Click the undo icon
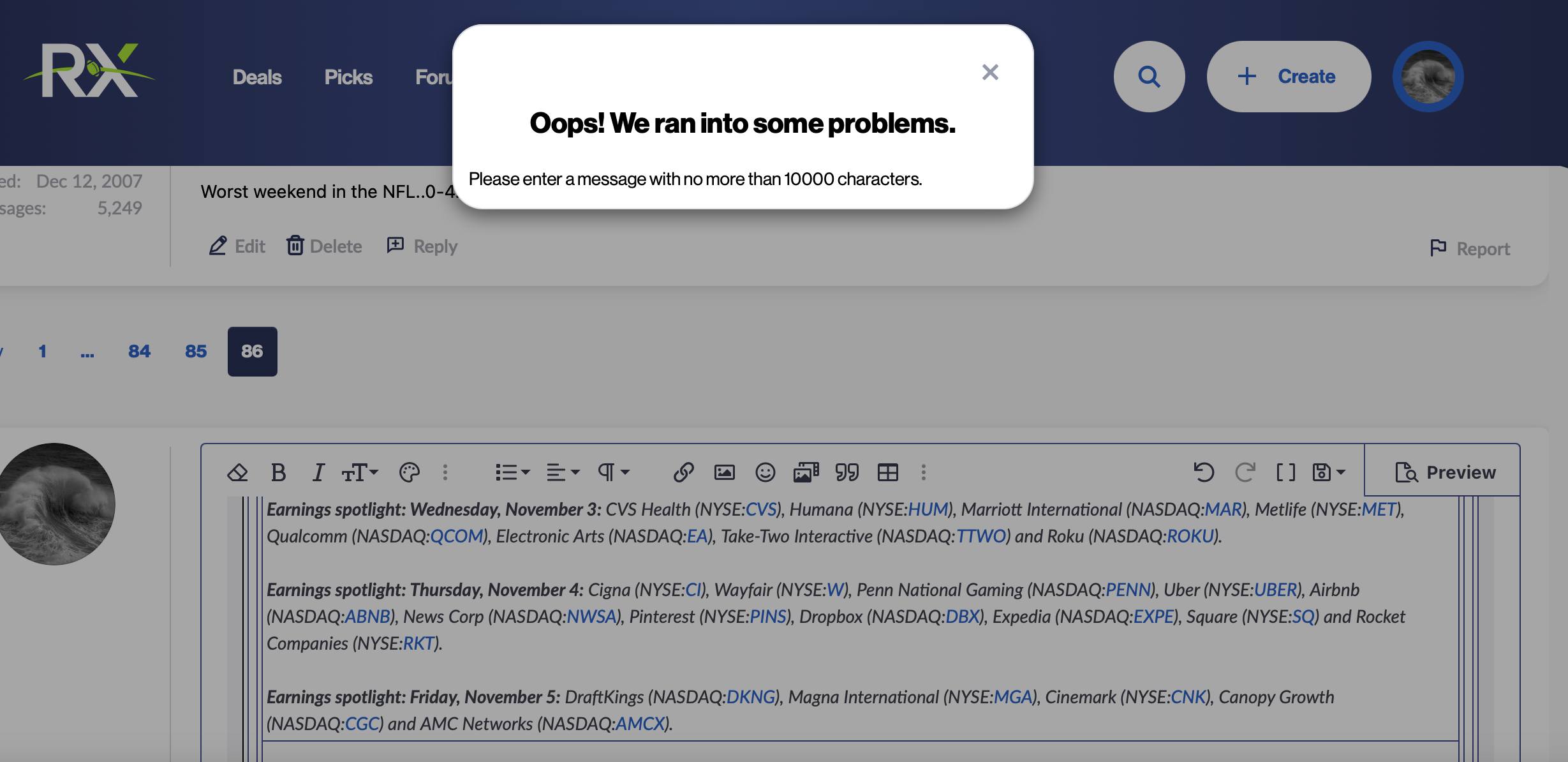The height and width of the screenshot is (762, 1568). coord(1204,472)
